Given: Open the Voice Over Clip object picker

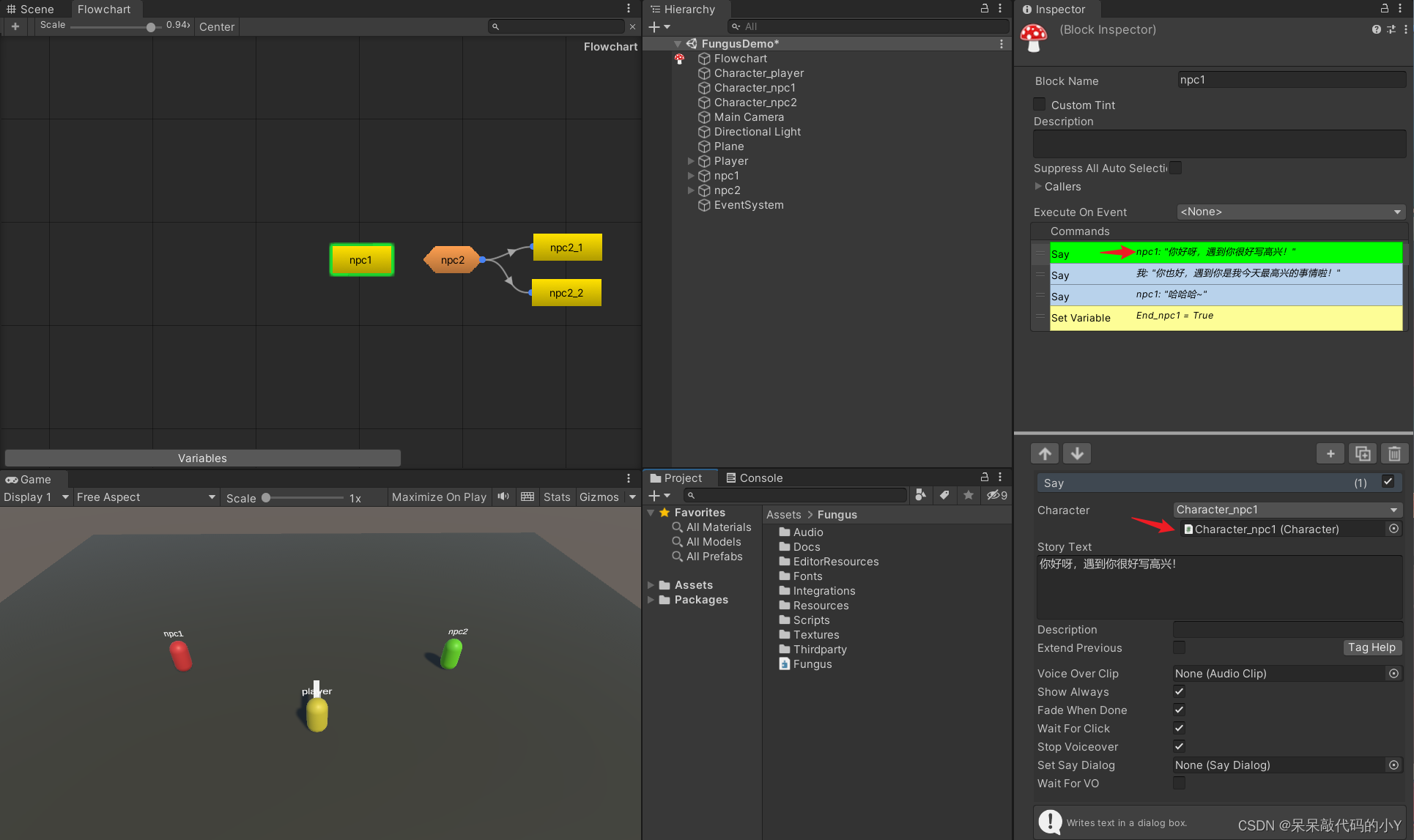Looking at the screenshot, I should click(1393, 674).
